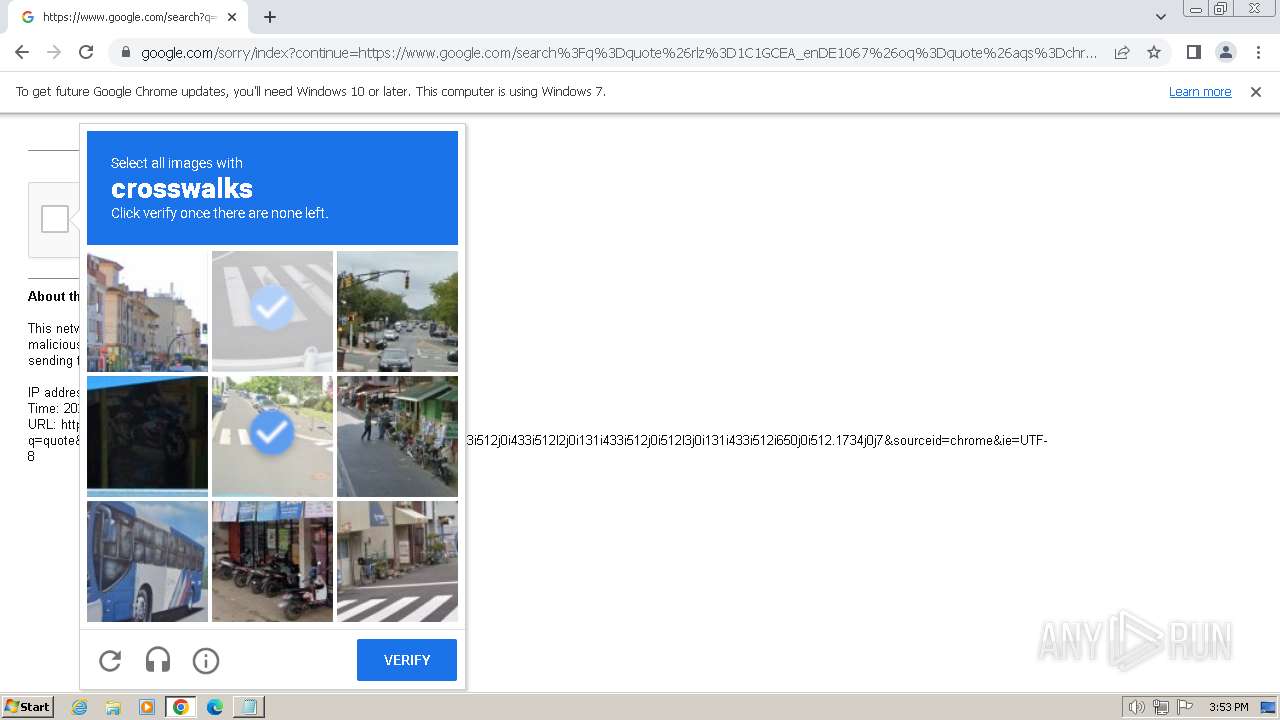
Task: Select the street buildings tile with traffic light
Action: click(147, 311)
